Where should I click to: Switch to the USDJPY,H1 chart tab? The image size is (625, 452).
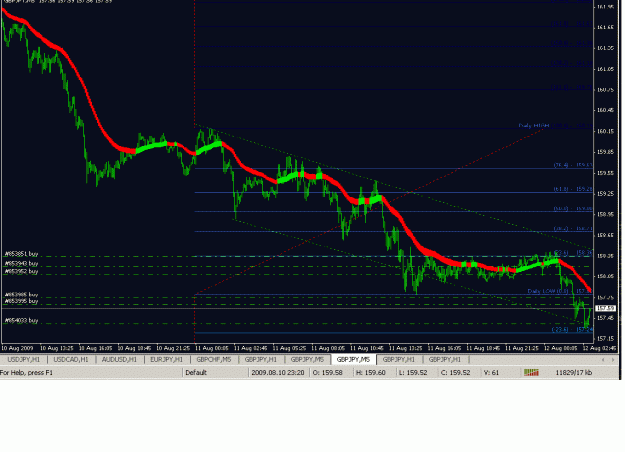pos(24,360)
